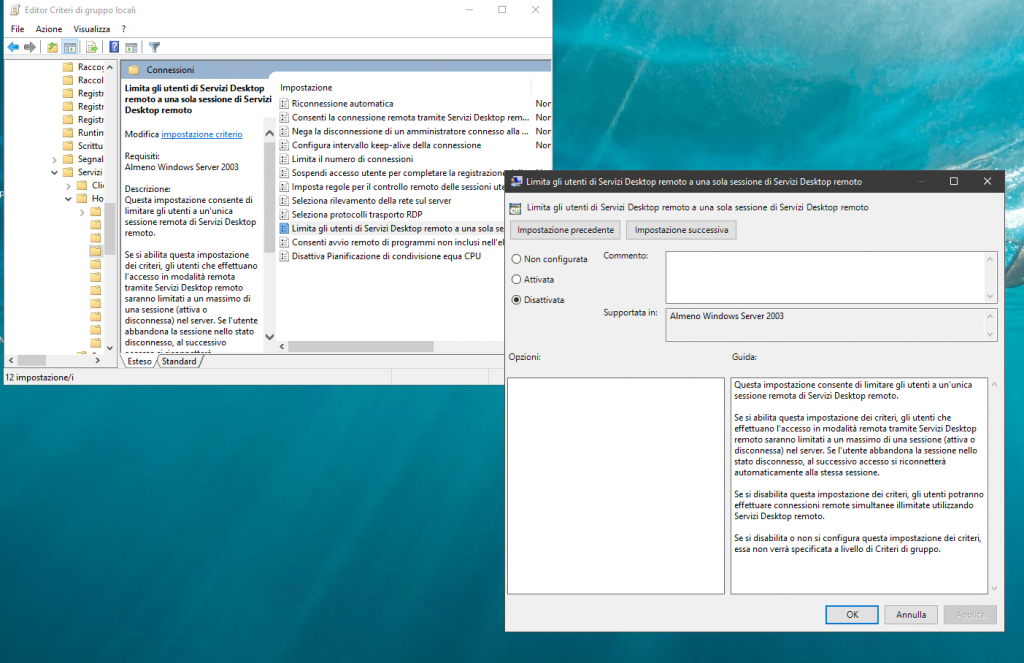Expand the 'Segnal' tree node
This screenshot has height=663, width=1024.
pos(54,159)
